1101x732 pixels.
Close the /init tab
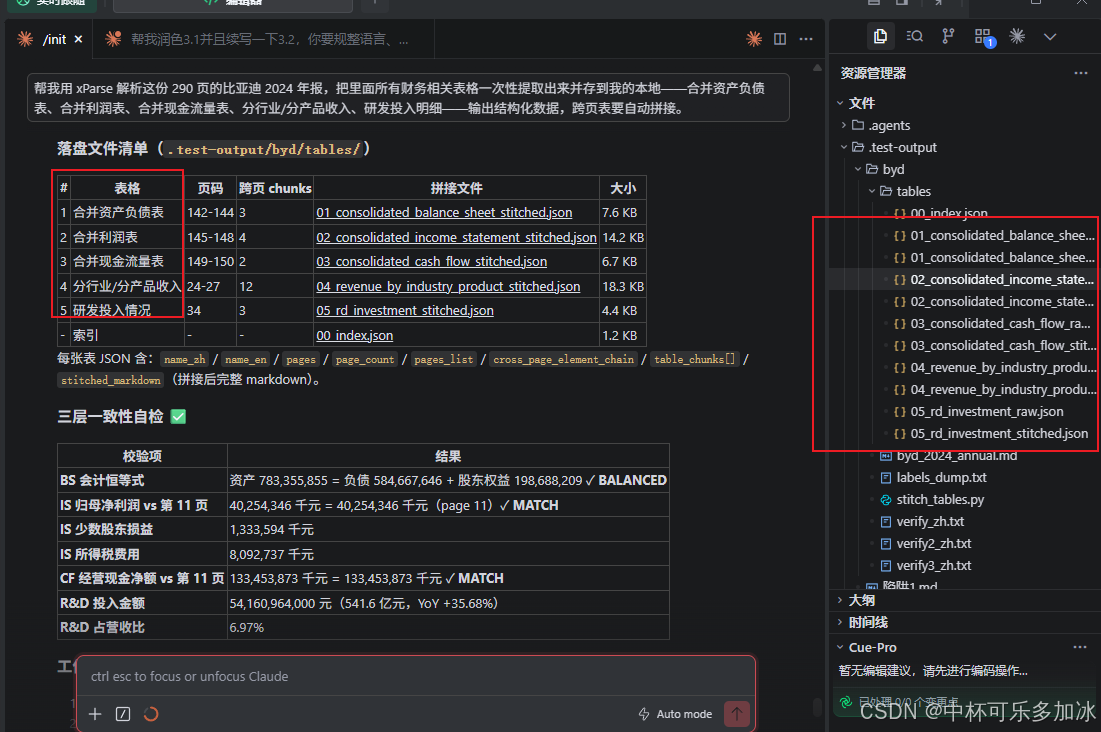point(79,39)
